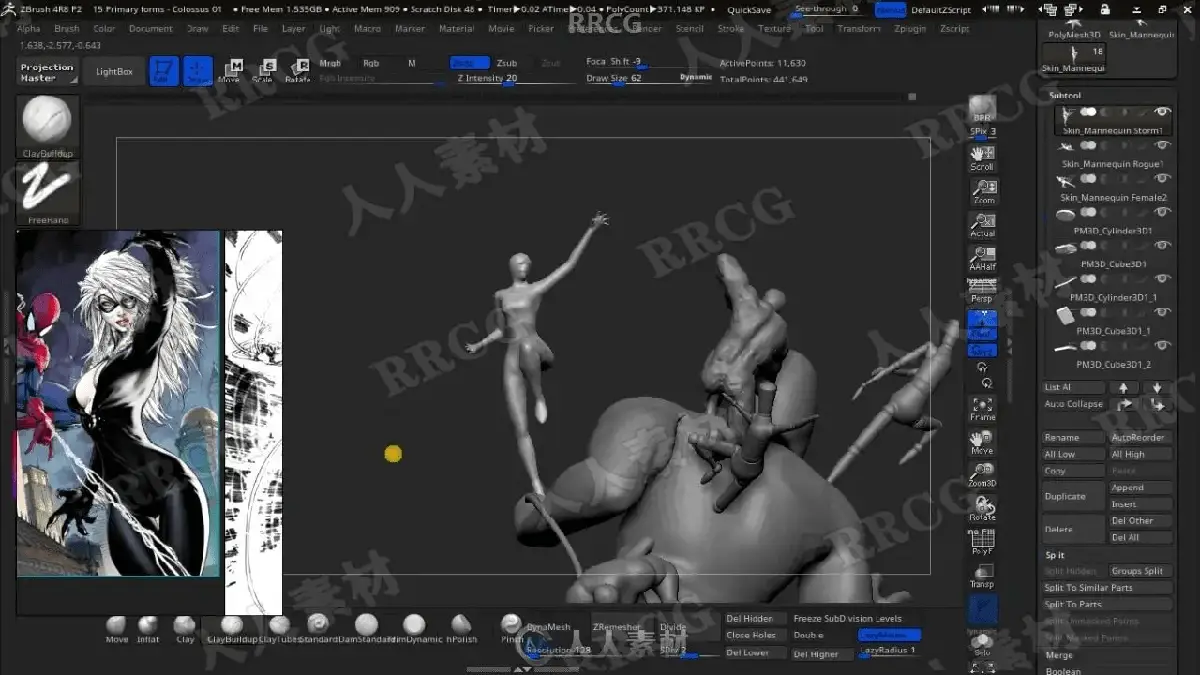Move selected subtool down with arrow button

coord(1157,388)
